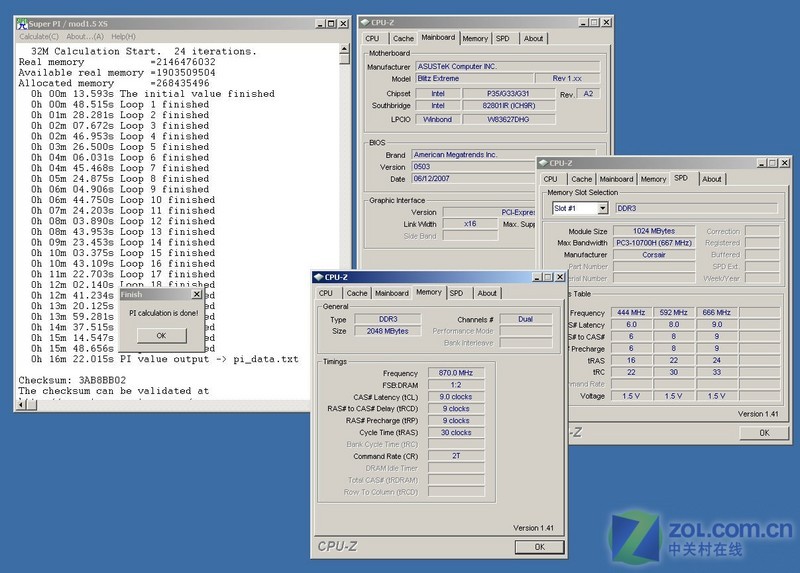This screenshot has height=573, width=800.
Task: Open Cache tab in front CPU-Z window
Action: coord(357,293)
